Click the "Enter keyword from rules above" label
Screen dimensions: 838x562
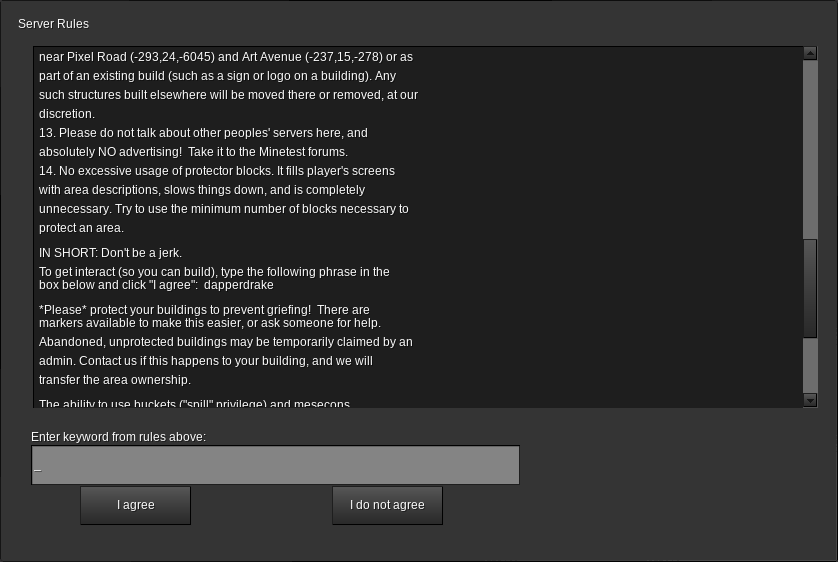coord(118,437)
